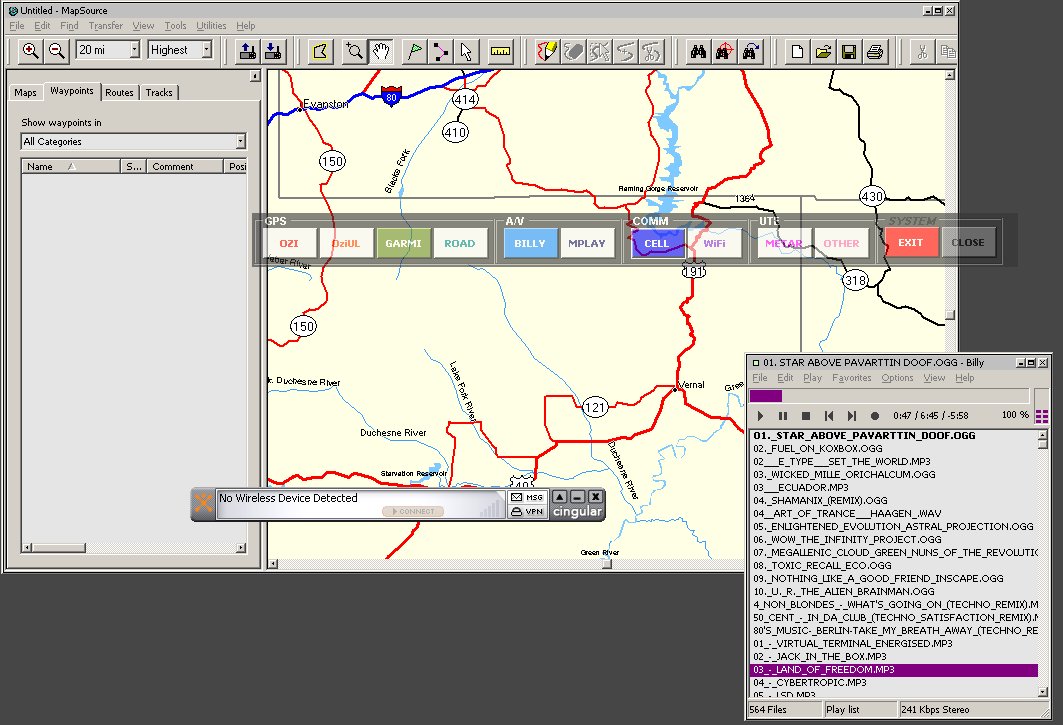Click the yellow-marker map editing tool icon
Screen dimensions: 1063x725
coord(547,51)
